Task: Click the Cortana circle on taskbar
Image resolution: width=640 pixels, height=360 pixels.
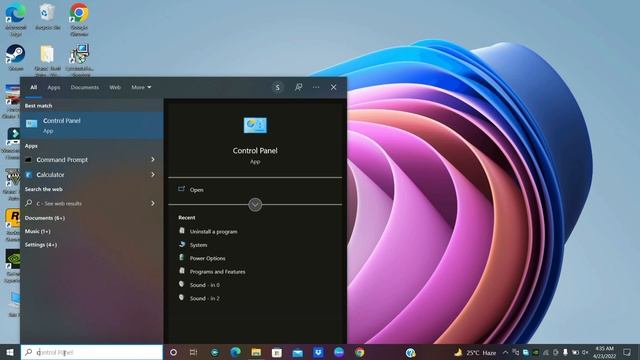Action: (173, 352)
